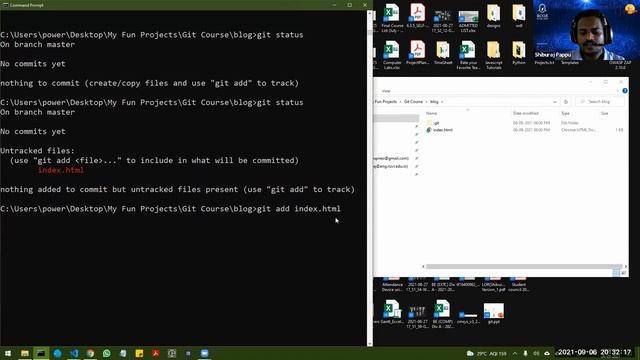Open the View tab in Explorer
Image resolution: width=640 pixels, height=360 pixels.
tap(386, 91)
